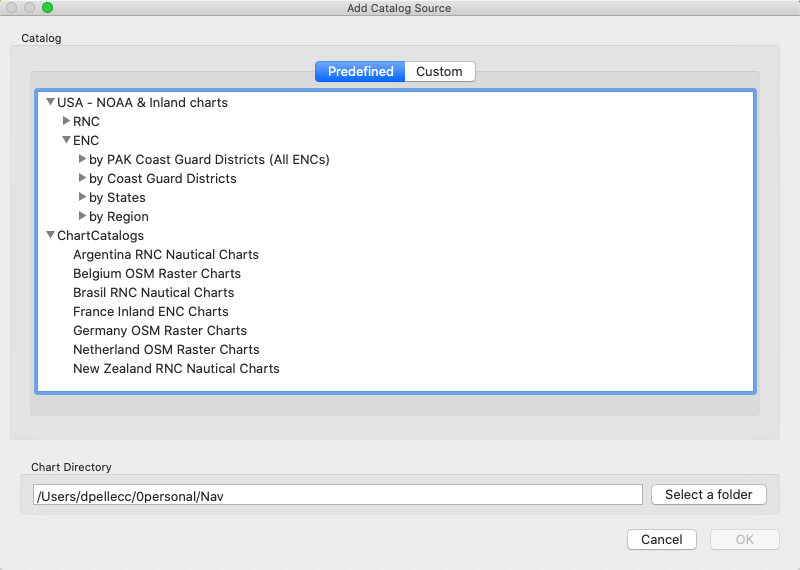Collapse the ChartCatalogs node
The height and width of the screenshot is (570, 800).
[x=51, y=235]
